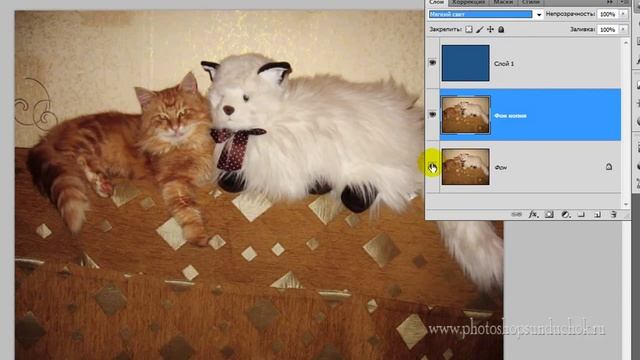Create a new layer

pyautogui.click(x=597, y=214)
